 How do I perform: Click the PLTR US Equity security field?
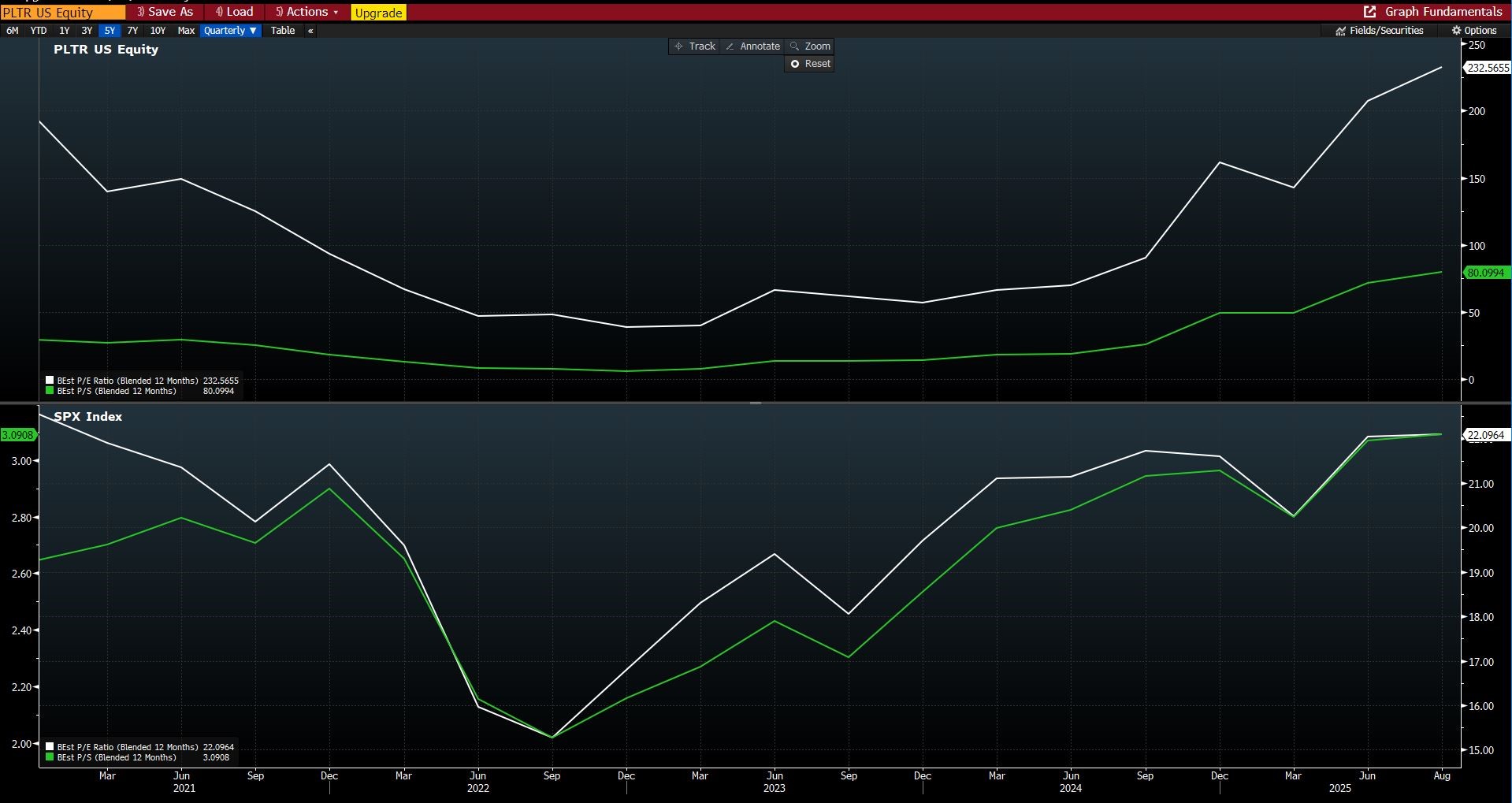[62, 13]
